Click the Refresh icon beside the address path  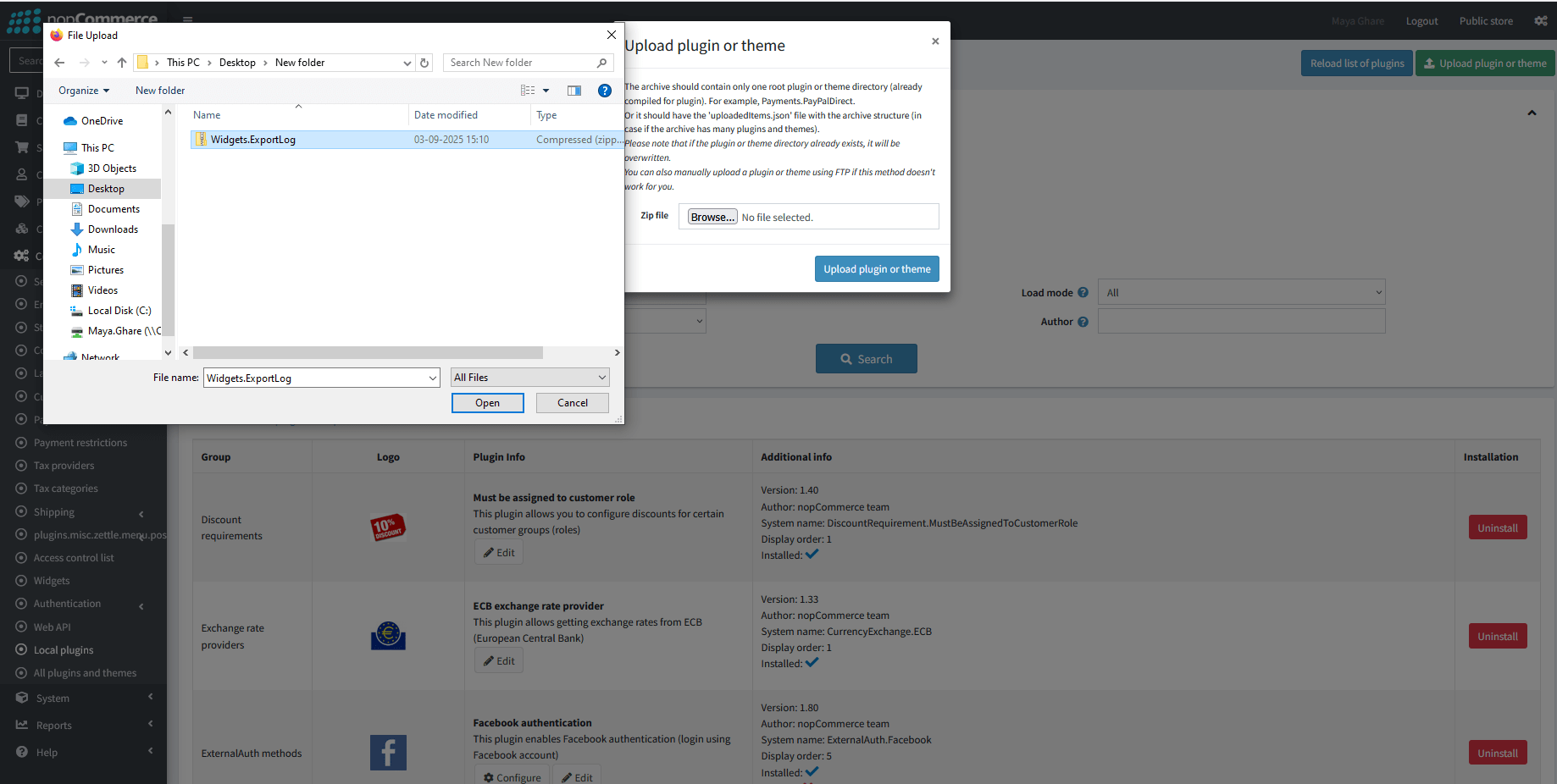(424, 63)
